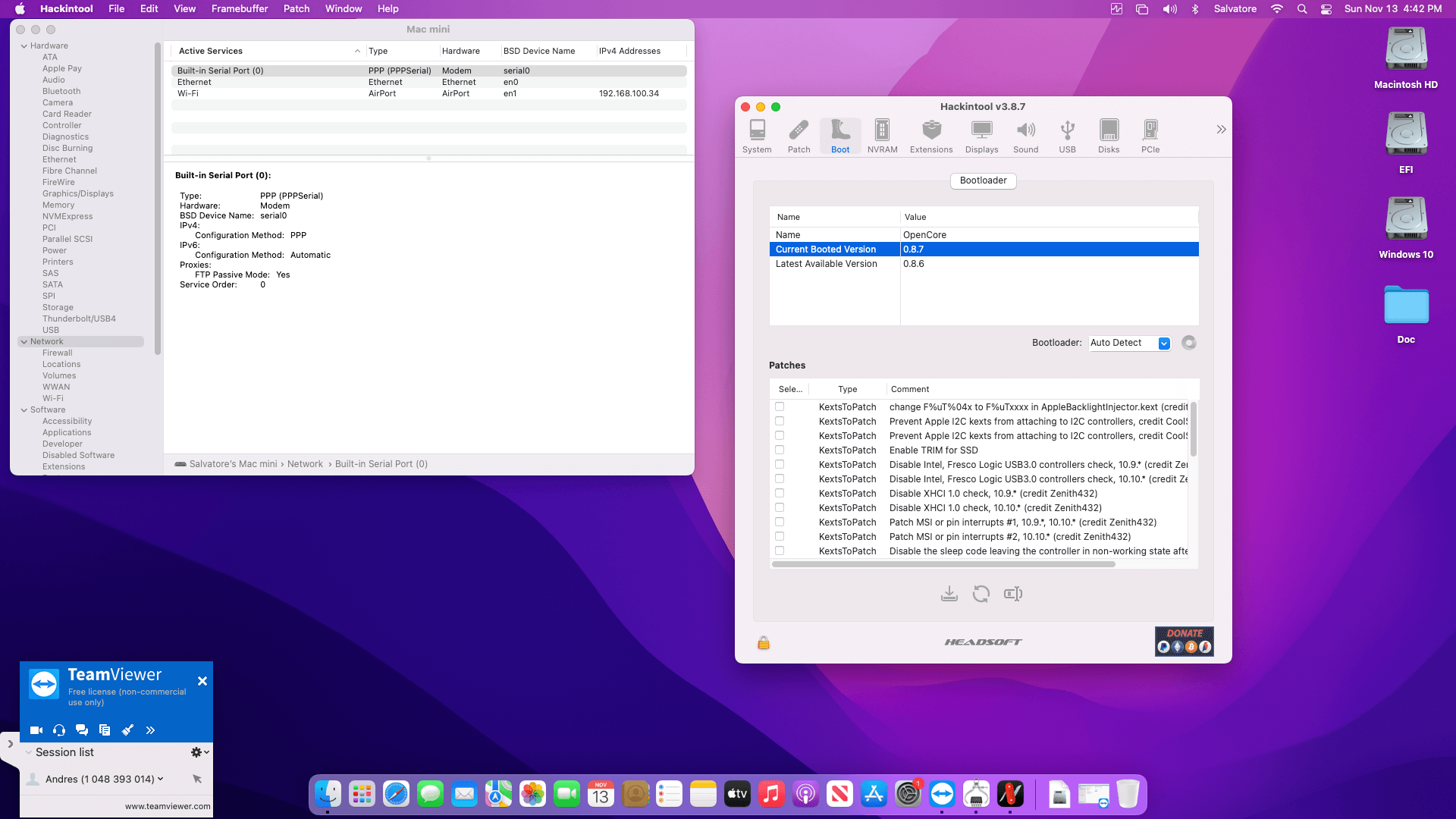Check the USB3.0 controllers check 10.9 patch
The width and height of the screenshot is (1456, 819).
[780, 465]
